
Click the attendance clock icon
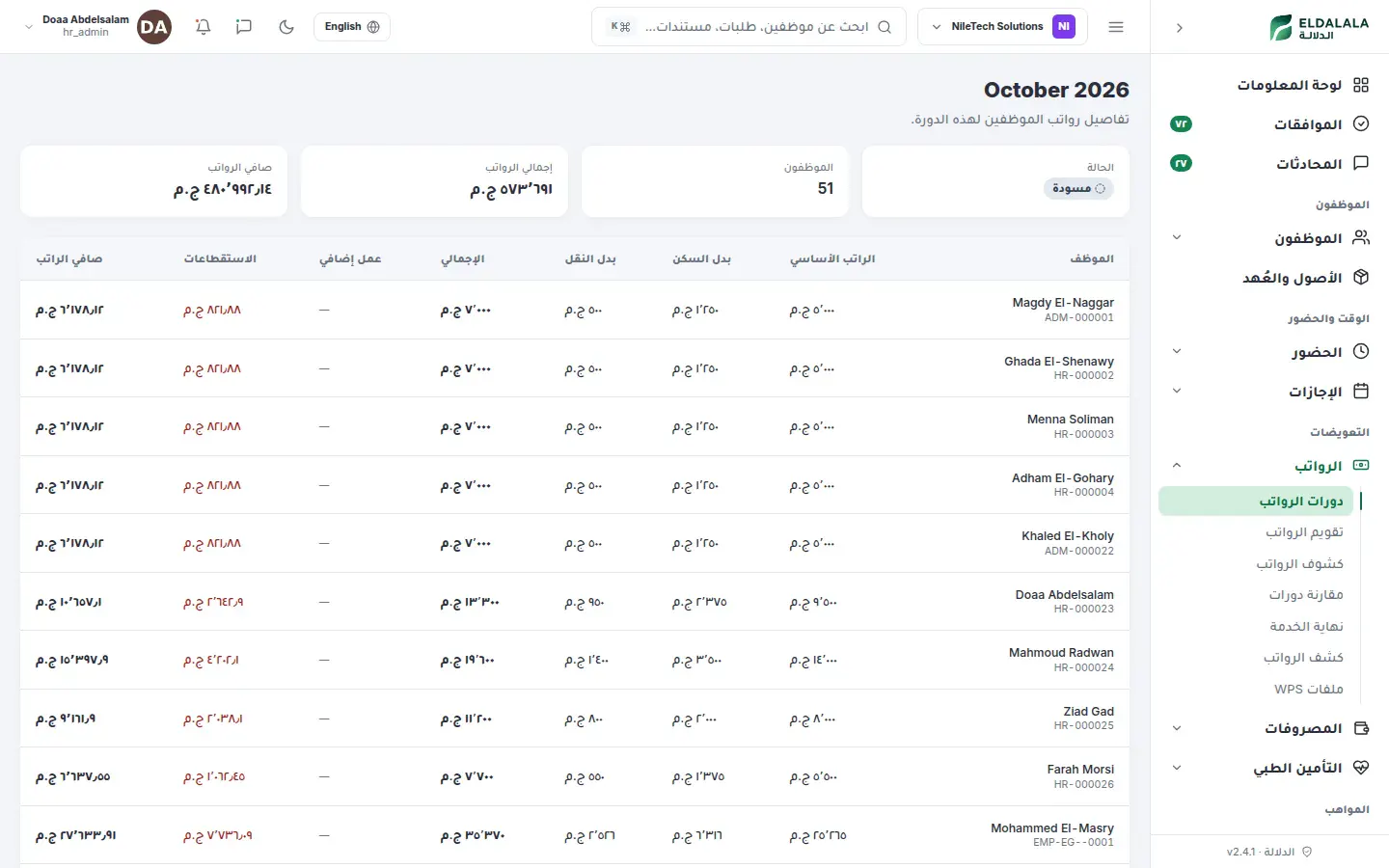pos(1361,351)
